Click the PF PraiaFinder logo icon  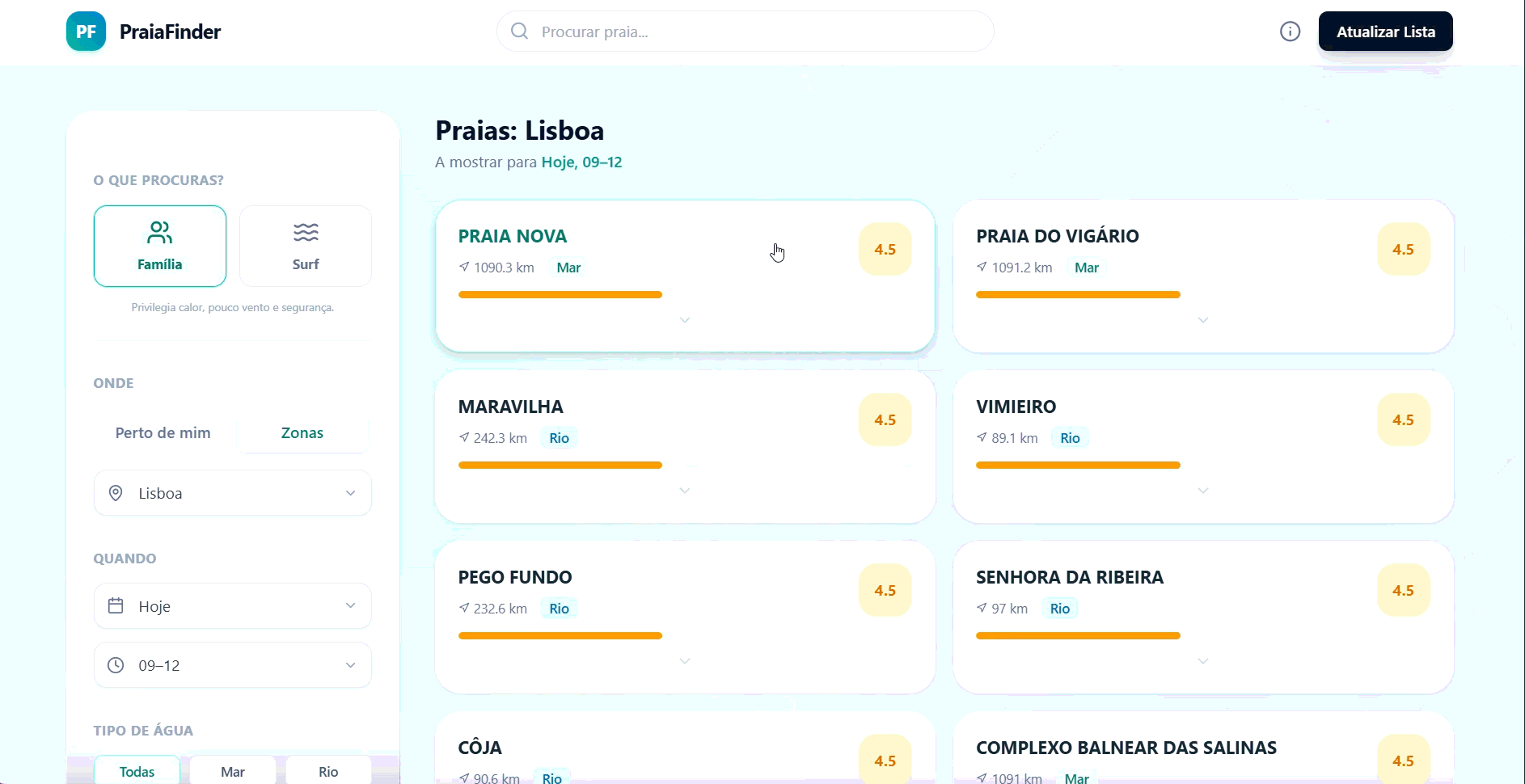pyautogui.click(x=86, y=32)
